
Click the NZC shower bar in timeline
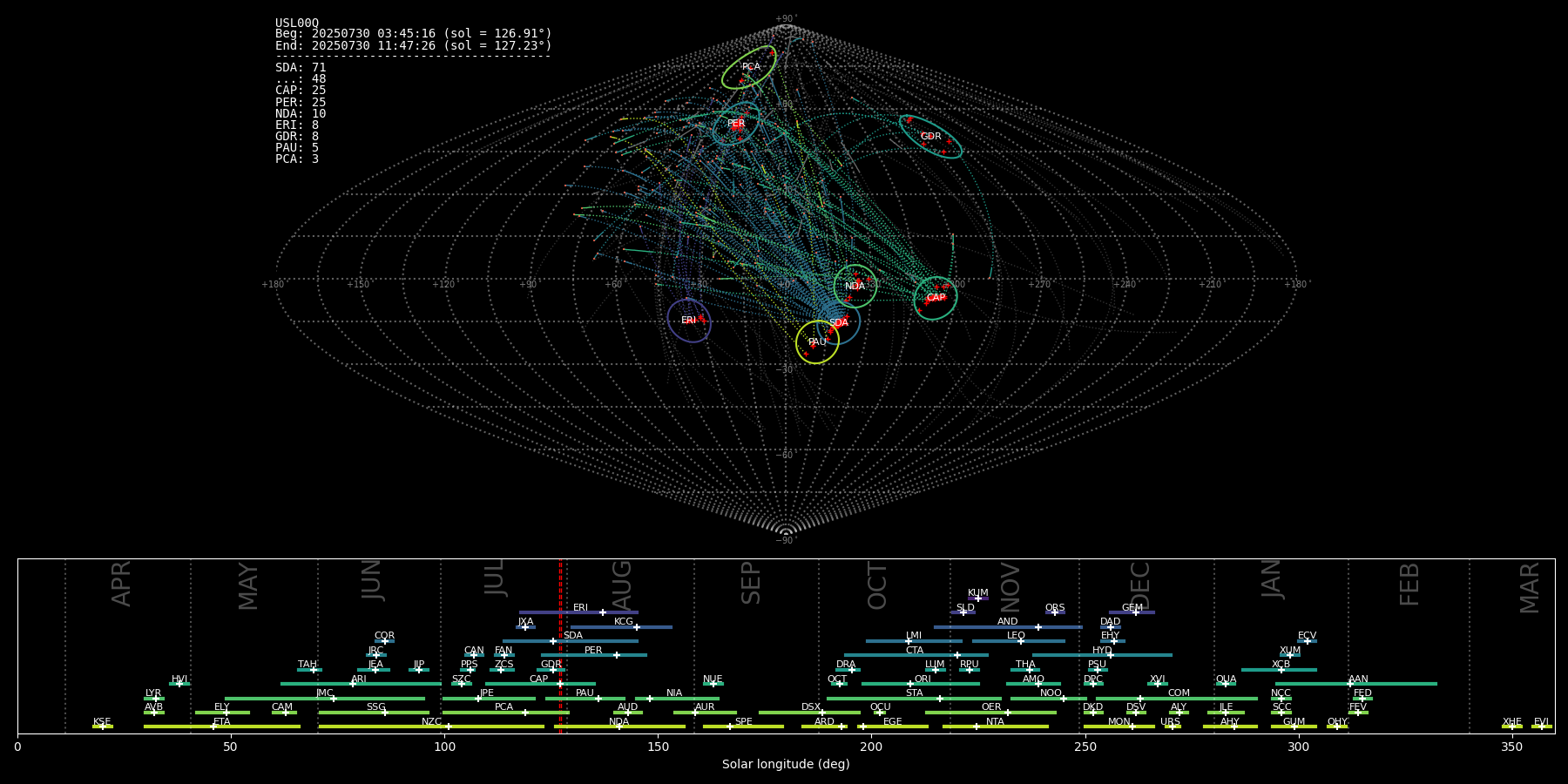[431, 727]
